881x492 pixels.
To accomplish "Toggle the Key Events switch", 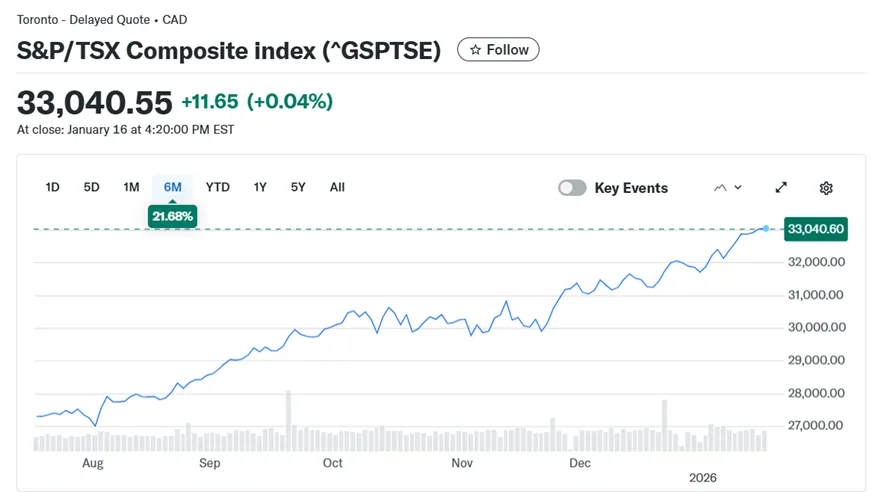I will pyautogui.click(x=572, y=188).
